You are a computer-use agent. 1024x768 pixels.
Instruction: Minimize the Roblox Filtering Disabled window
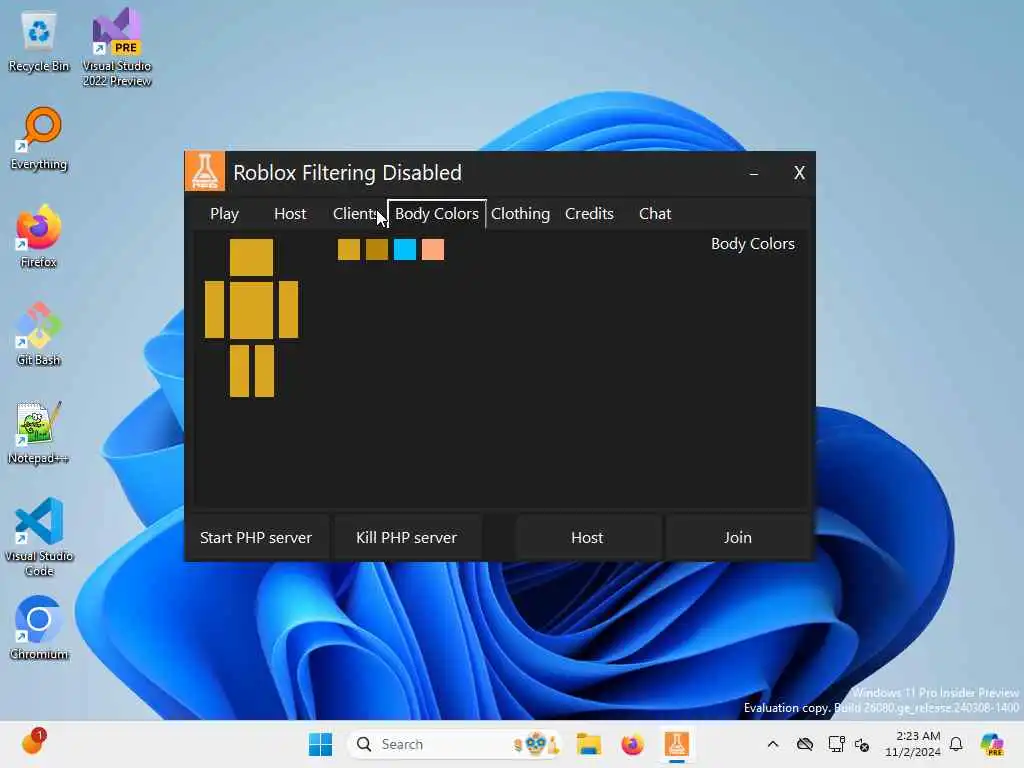pyautogui.click(x=754, y=173)
